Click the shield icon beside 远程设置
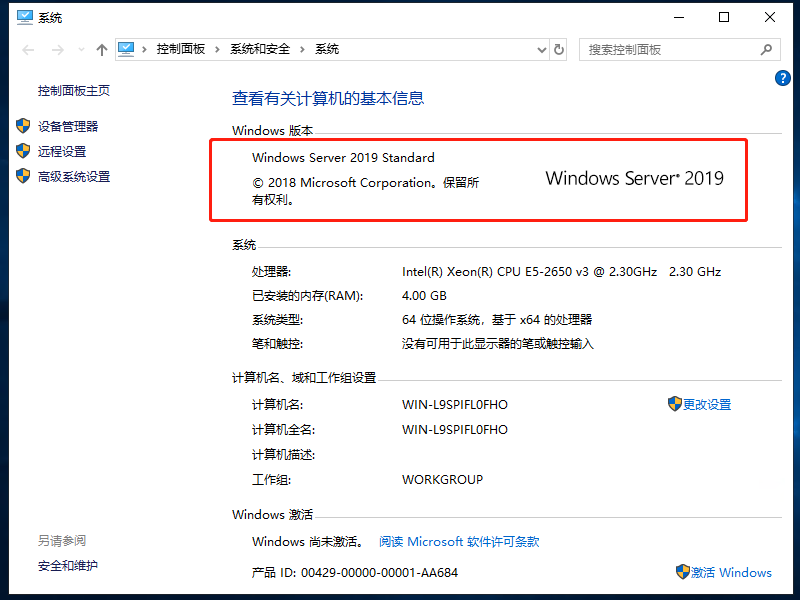 [24, 151]
